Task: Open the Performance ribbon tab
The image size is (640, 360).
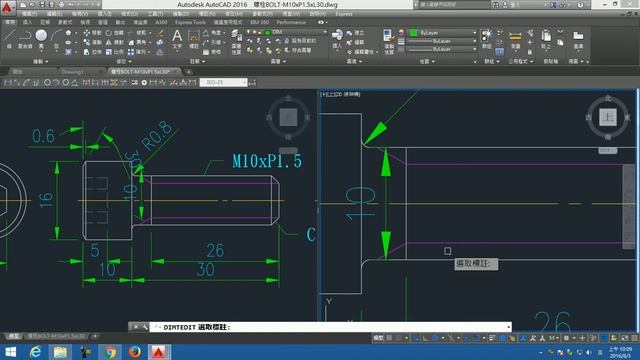Action: (291, 22)
